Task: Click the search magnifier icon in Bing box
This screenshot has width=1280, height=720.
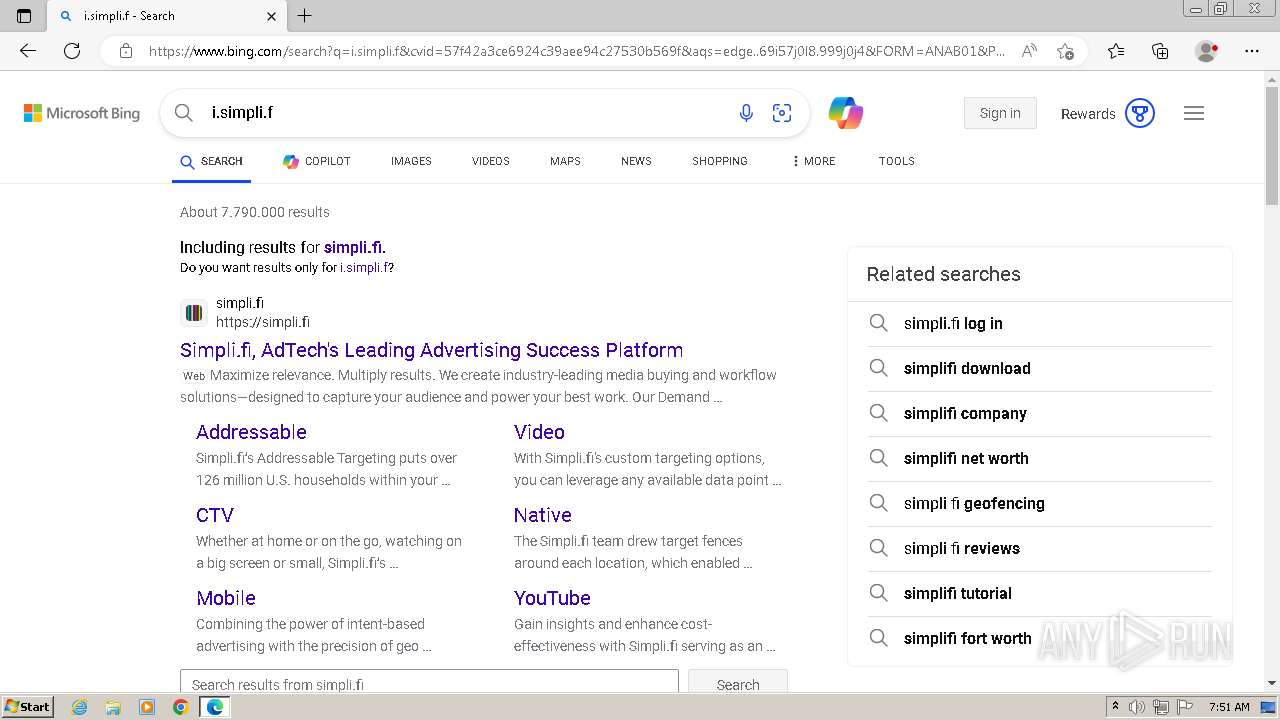Action: pyautogui.click(x=184, y=113)
